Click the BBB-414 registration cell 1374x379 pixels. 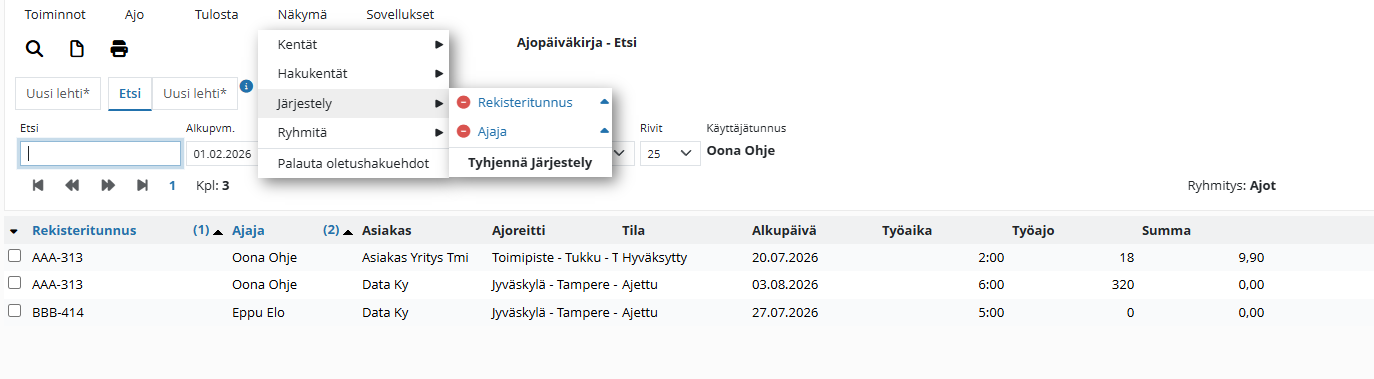[58, 312]
